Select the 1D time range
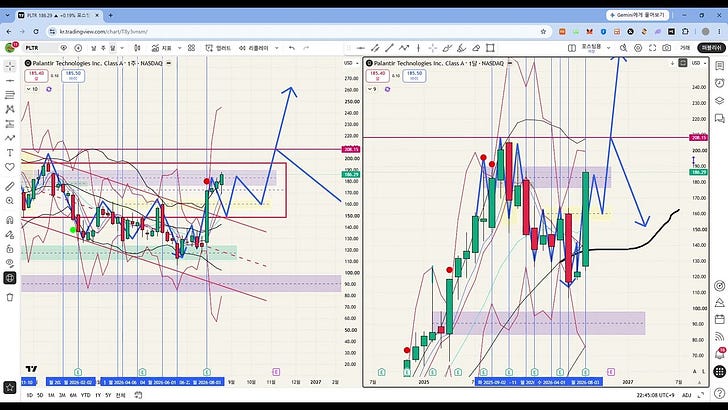Viewport: 728px width, 410px height. [29, 395]
